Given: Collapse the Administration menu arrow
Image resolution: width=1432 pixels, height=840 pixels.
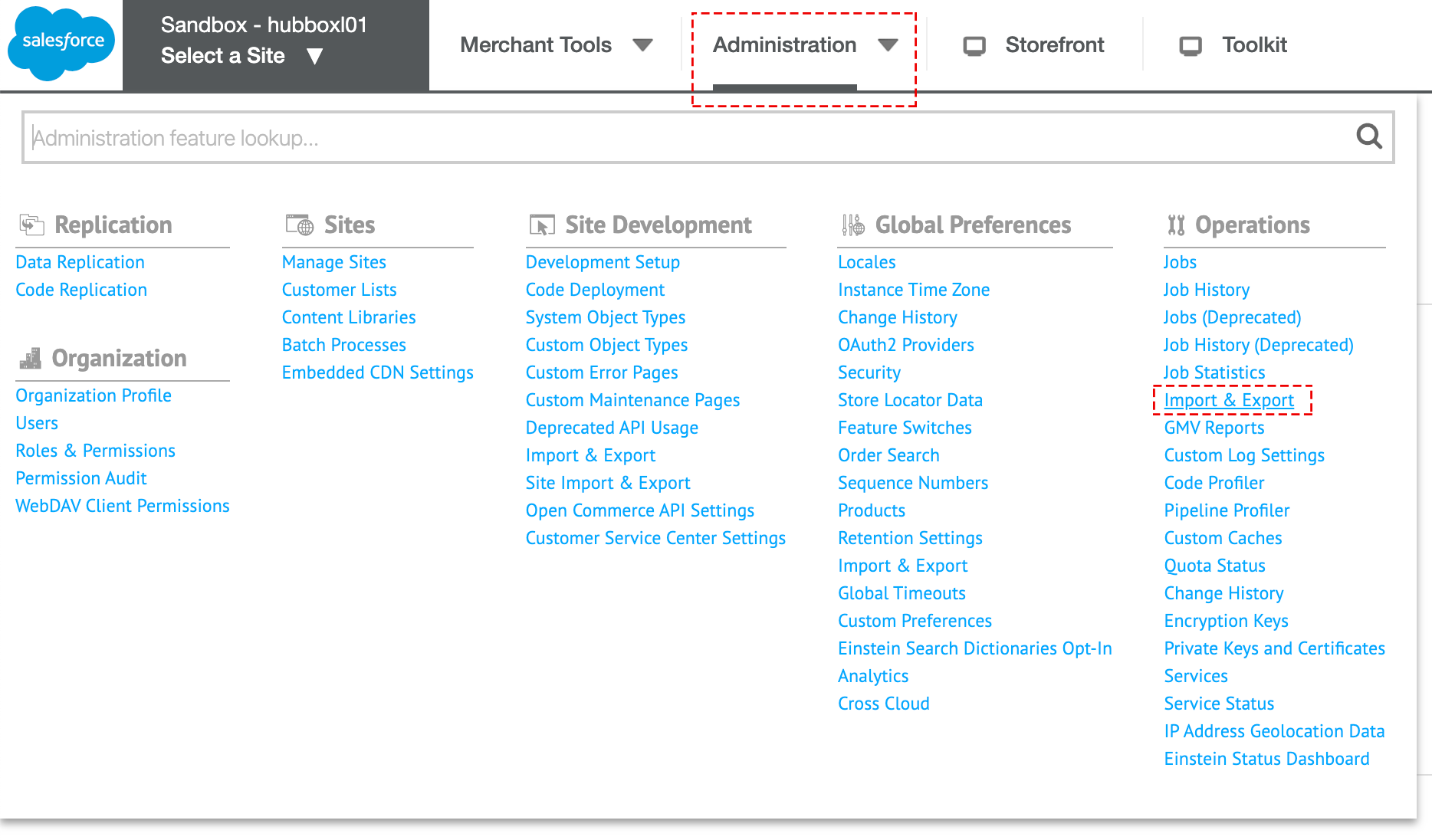Looking at the screenshot, I should pyautogui.click(x=888, y=45).
